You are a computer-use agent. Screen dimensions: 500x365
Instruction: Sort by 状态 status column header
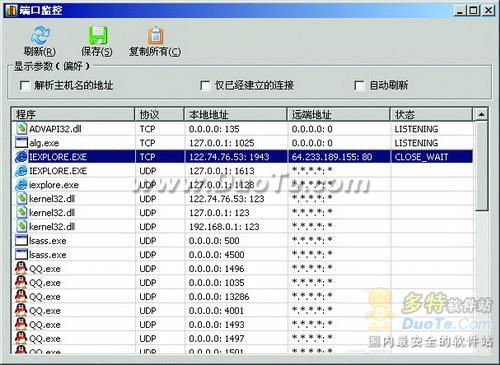click(x=432, y=114)
